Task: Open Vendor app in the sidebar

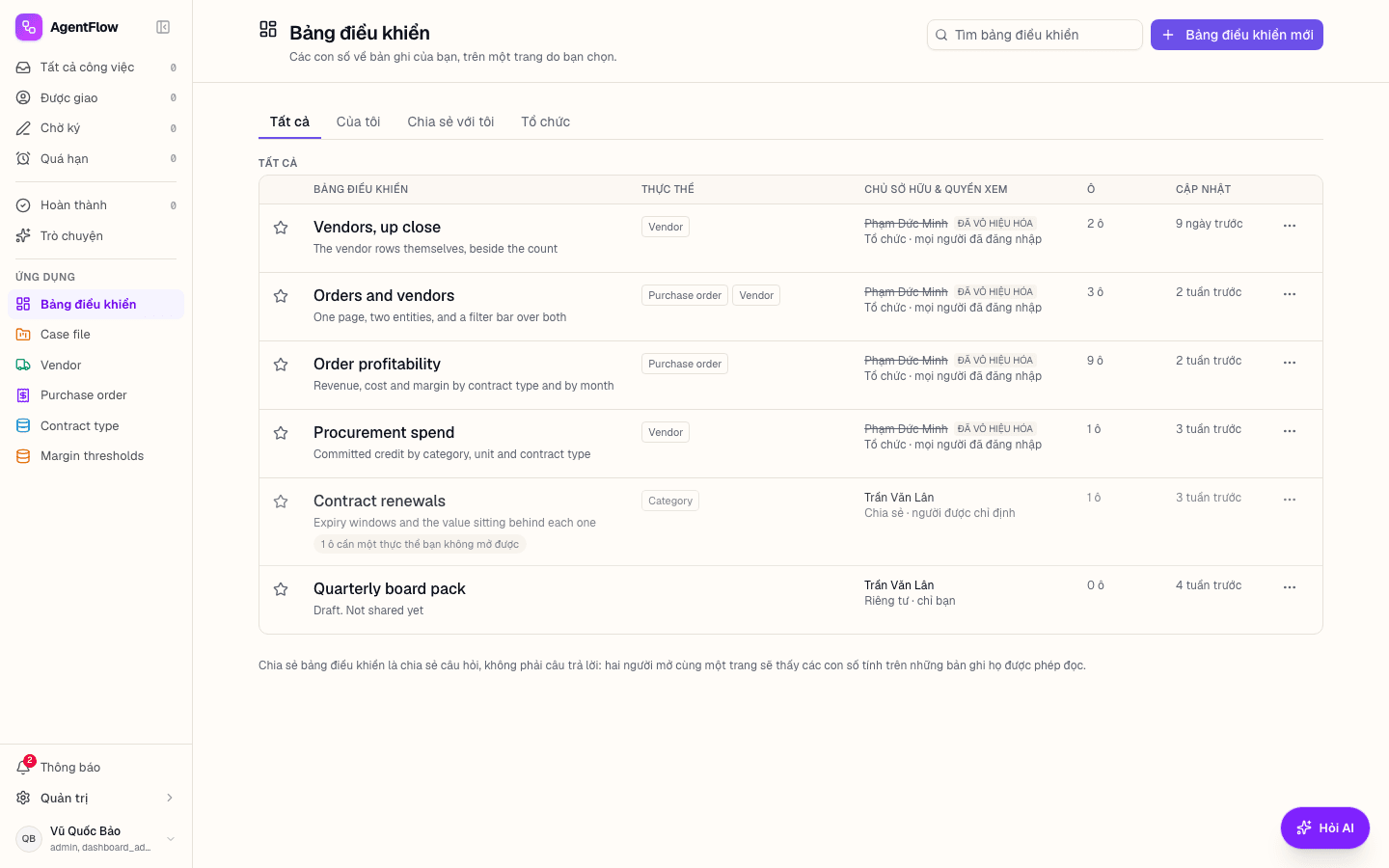Action: [95, 365]
